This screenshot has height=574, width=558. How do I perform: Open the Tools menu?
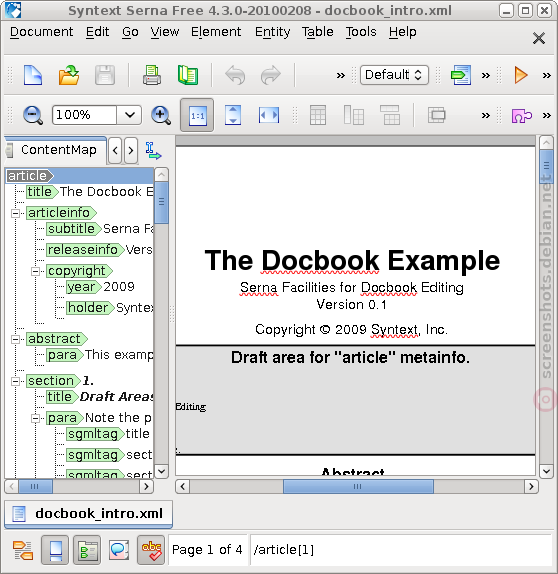tap(361, 32)
